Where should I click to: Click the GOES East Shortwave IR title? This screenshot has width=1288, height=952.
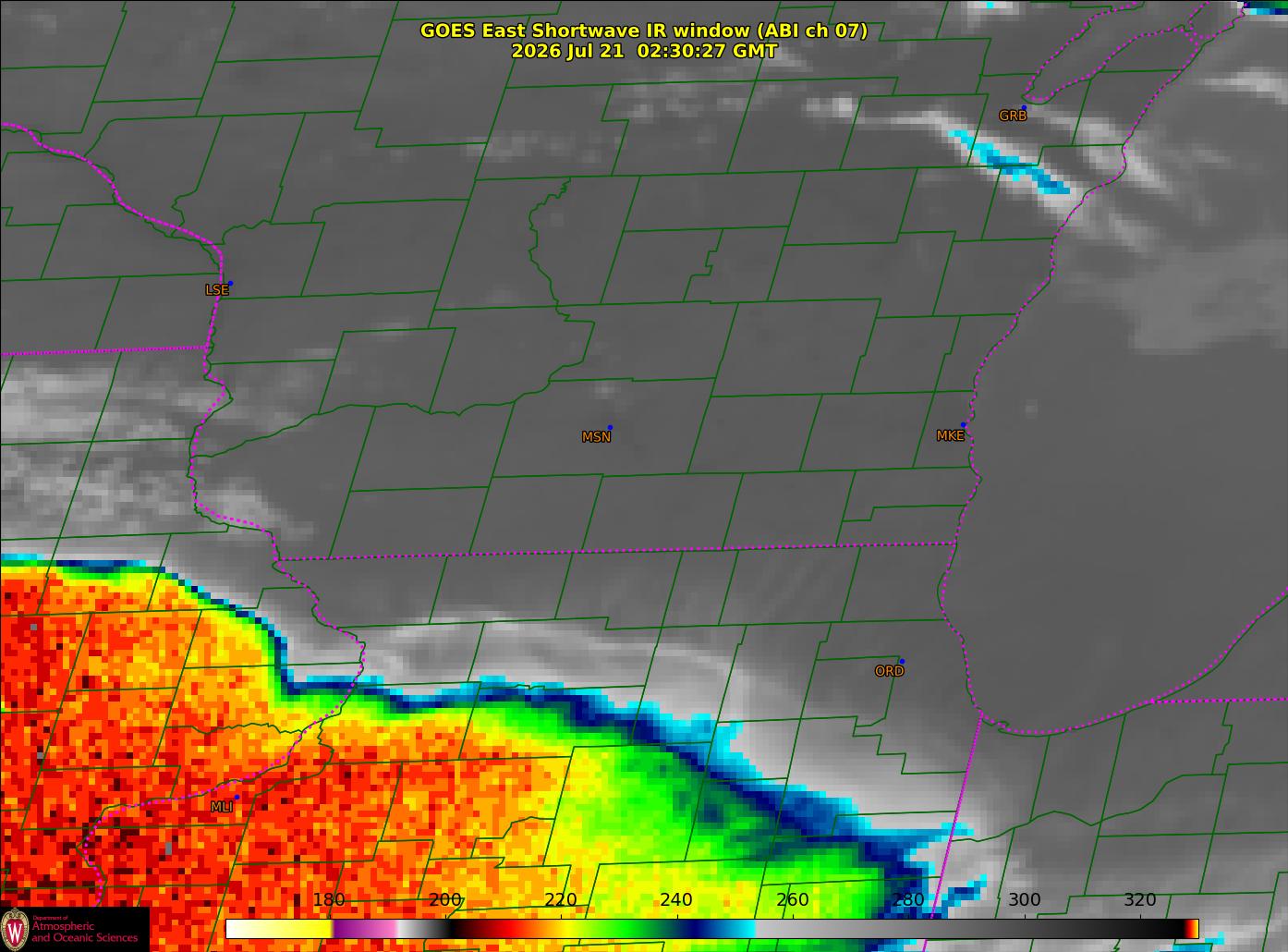click(644, 31)
